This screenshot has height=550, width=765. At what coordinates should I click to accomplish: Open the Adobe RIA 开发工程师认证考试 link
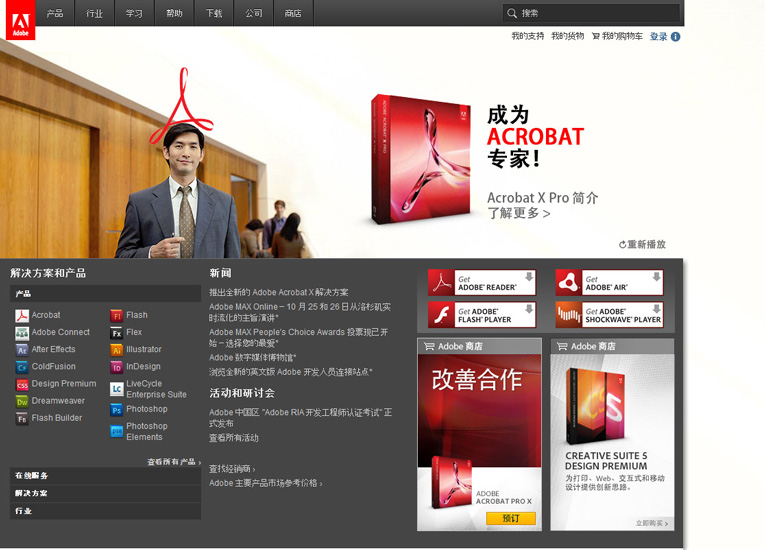coord(300,418)
